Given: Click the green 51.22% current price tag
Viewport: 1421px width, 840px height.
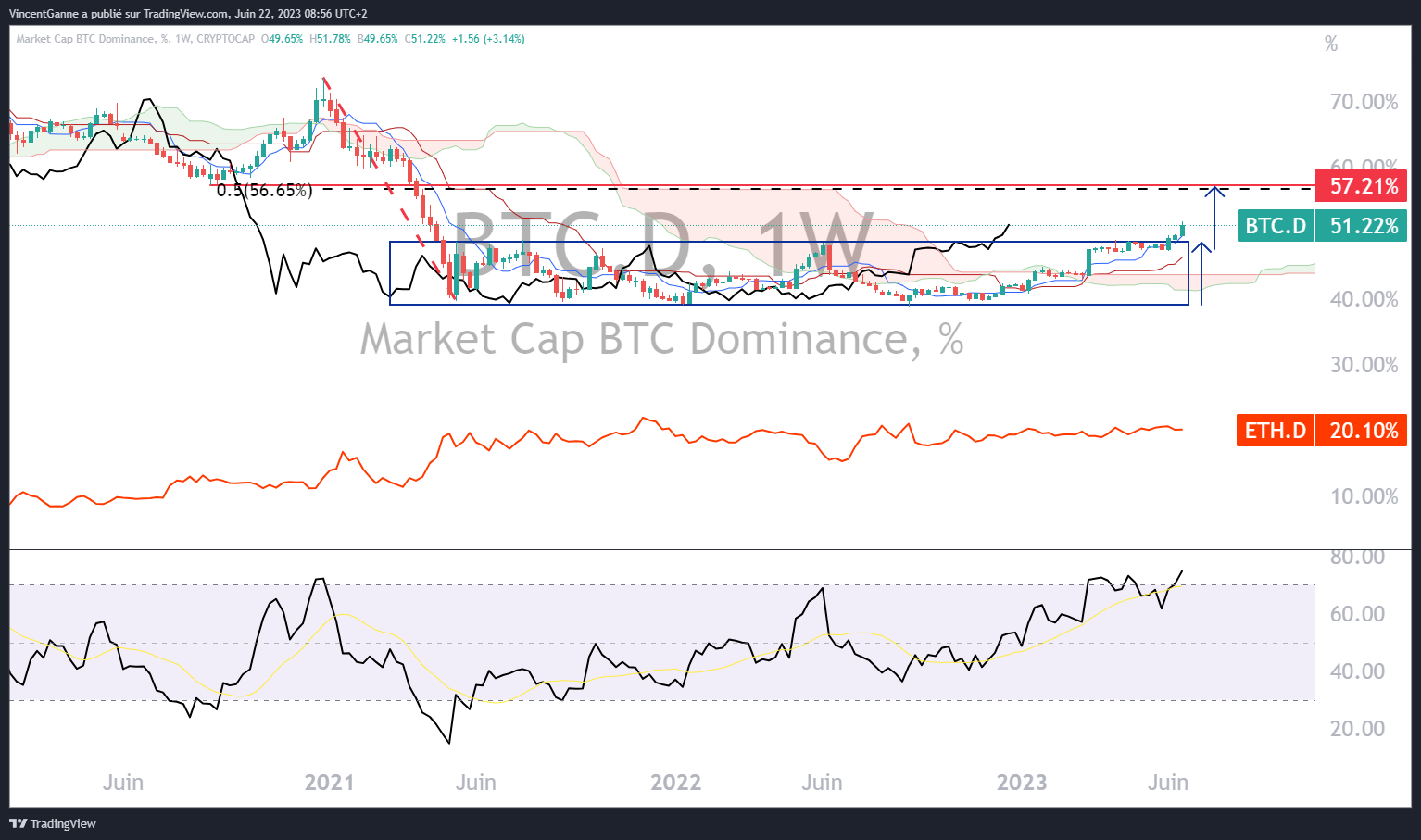Looking at the screenshot, I should point(1362,226).
